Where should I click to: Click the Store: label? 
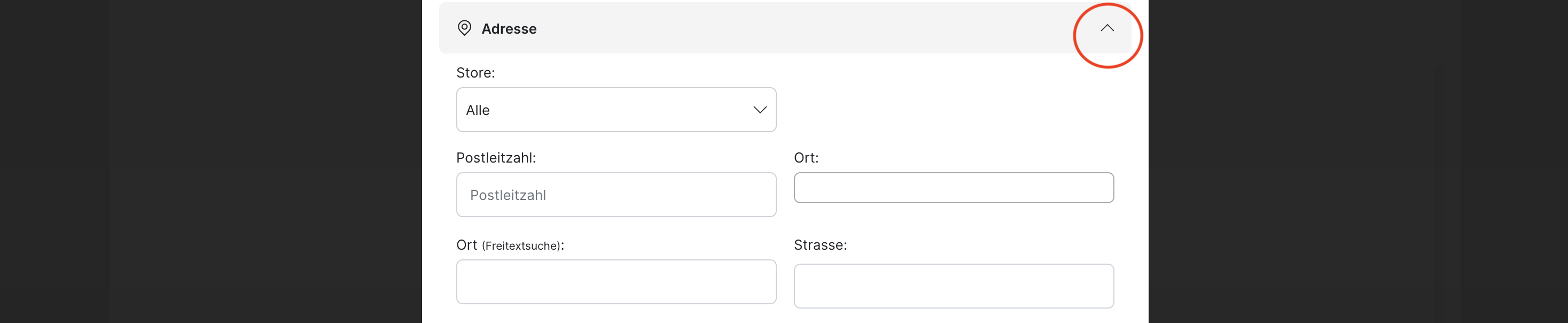[x=475, y=73]
